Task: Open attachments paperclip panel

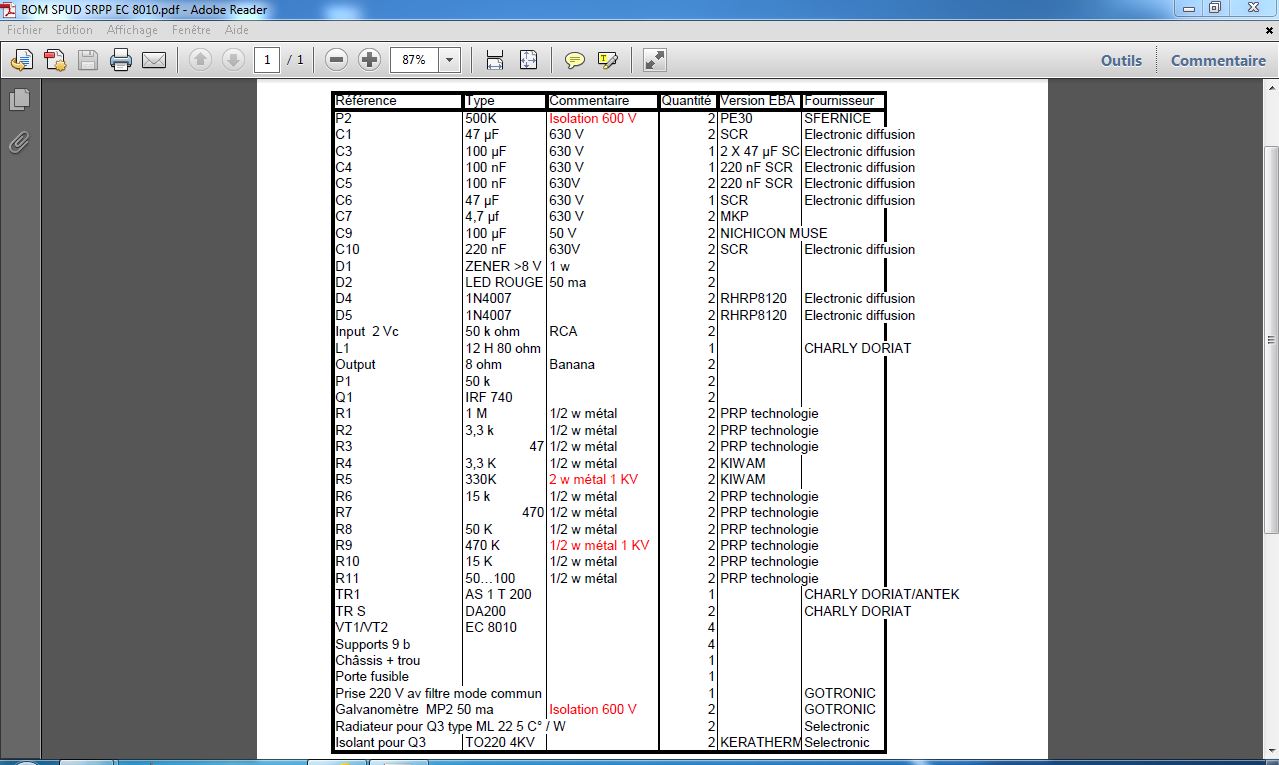Action: tap(19, 142)
